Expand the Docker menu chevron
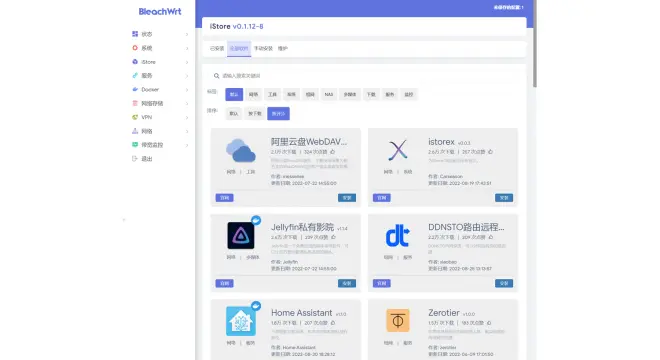This screenshot has height=360, width=660. pos(187,90)
